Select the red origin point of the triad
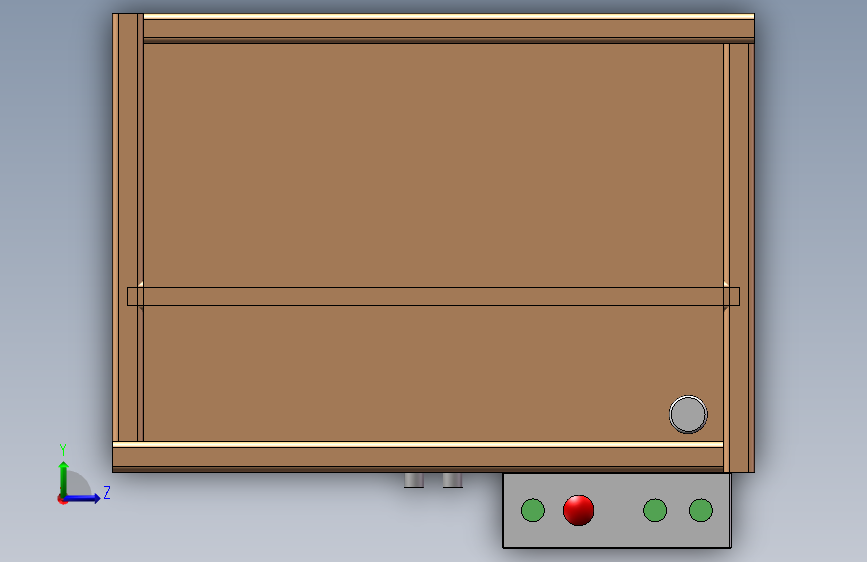 [62, 499]
